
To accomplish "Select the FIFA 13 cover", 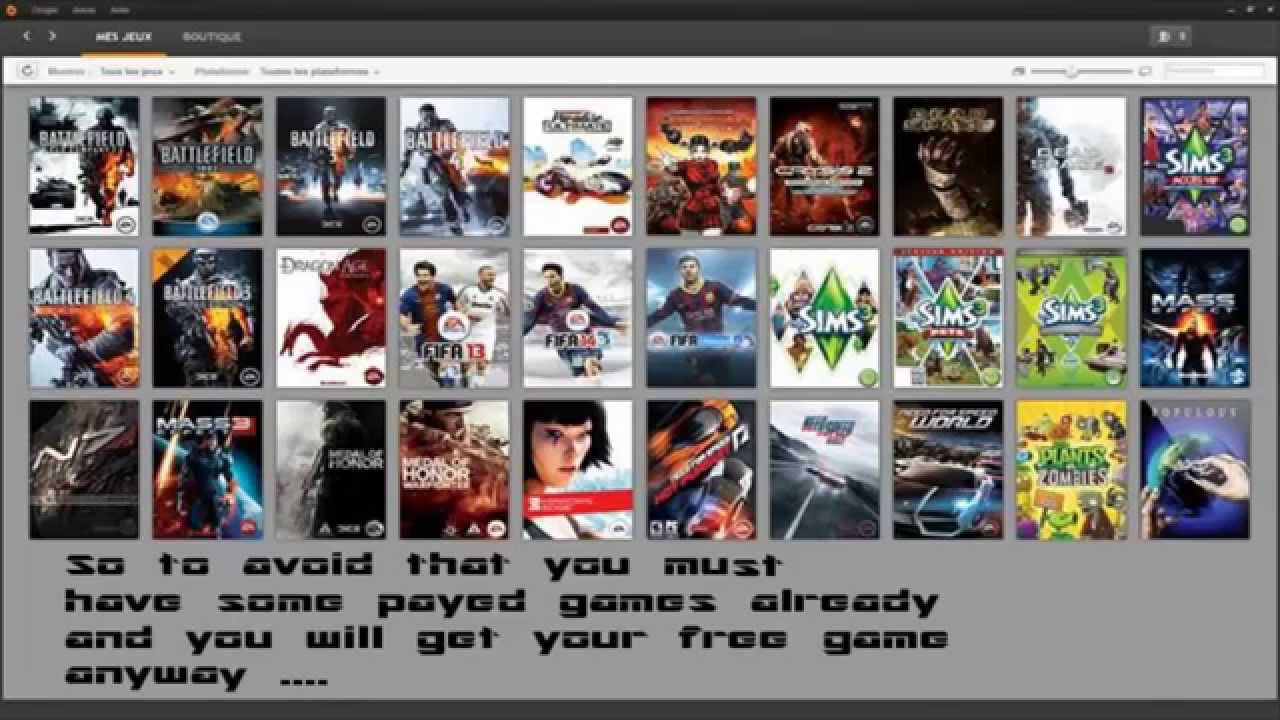I will coord(455,318).
